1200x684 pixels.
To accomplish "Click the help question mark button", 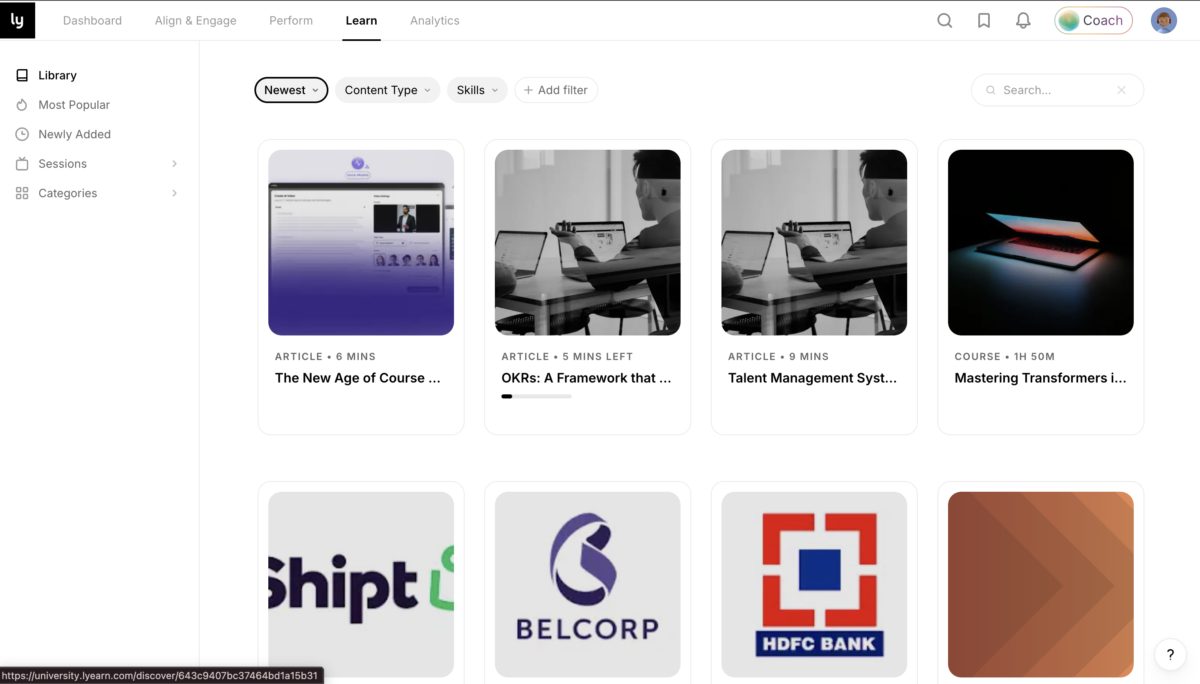I will point(1170,655).
